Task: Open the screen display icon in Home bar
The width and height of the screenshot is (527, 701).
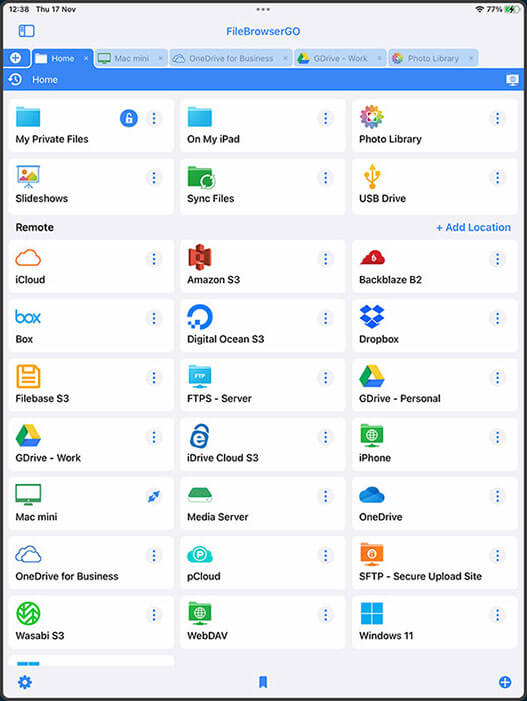Action: tap(512, 80)
